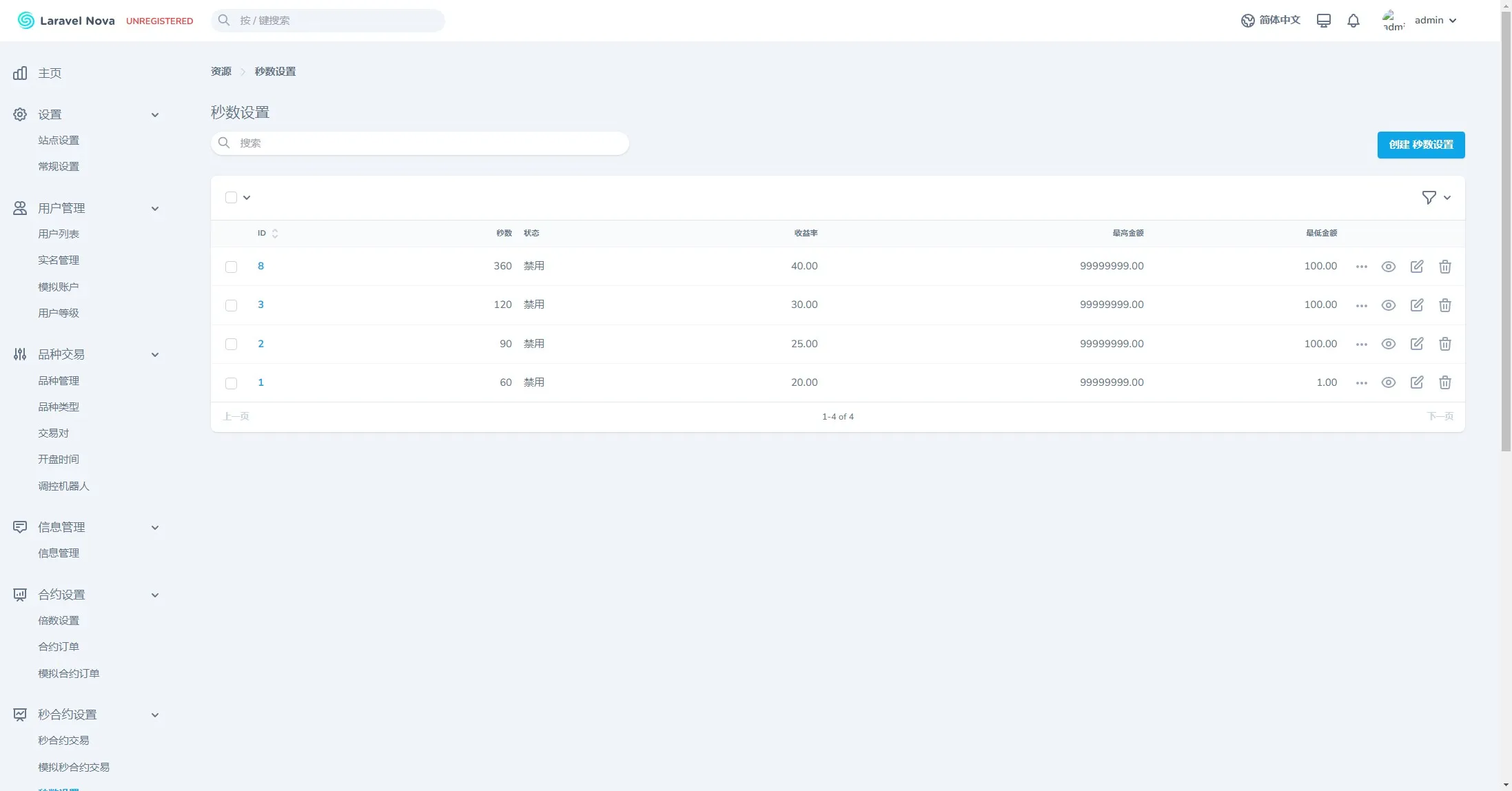Go to 合约订单 sidebar item
1512x791 pixels.
point(59,647)
